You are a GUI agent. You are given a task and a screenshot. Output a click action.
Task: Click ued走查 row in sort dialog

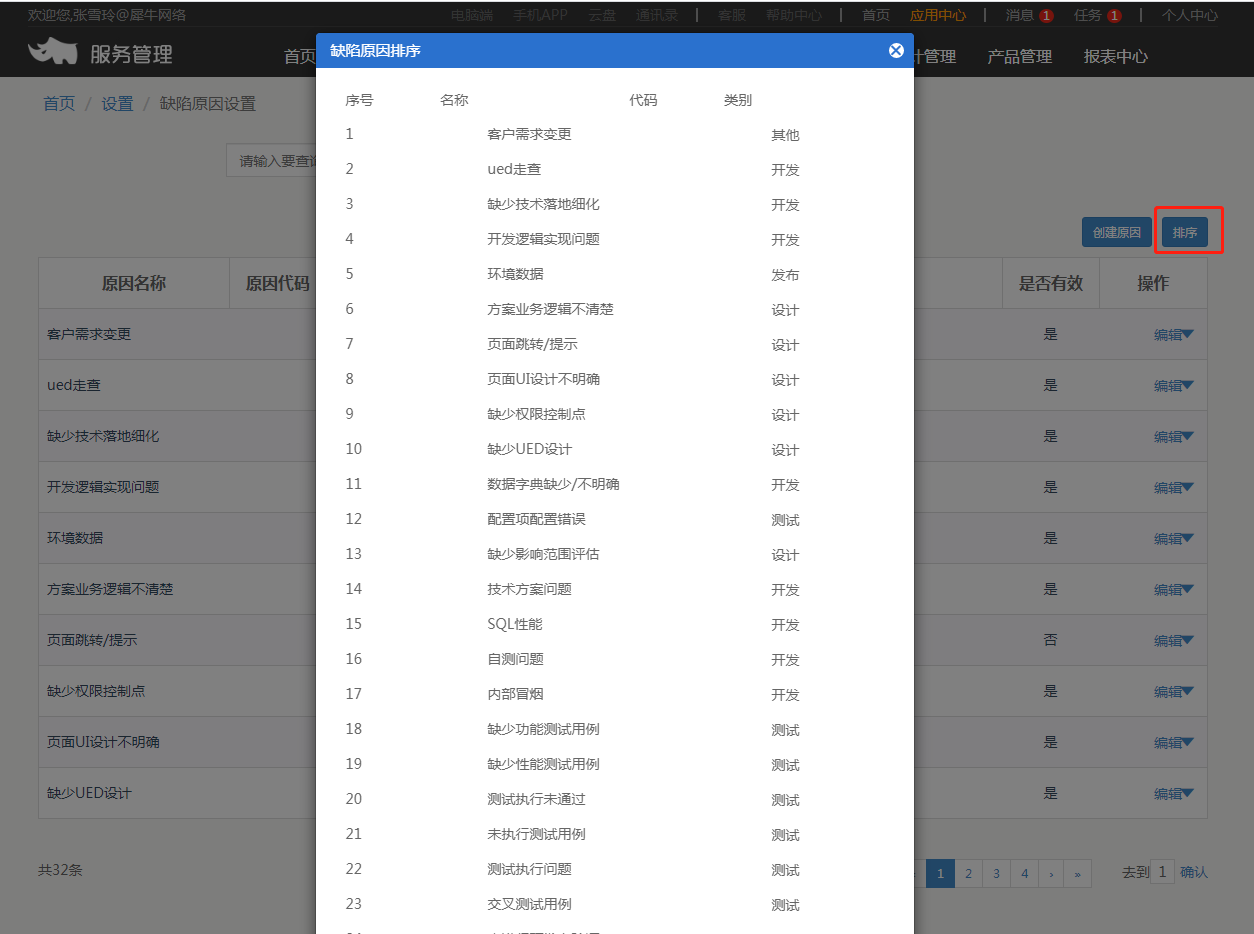pos(615,169)
